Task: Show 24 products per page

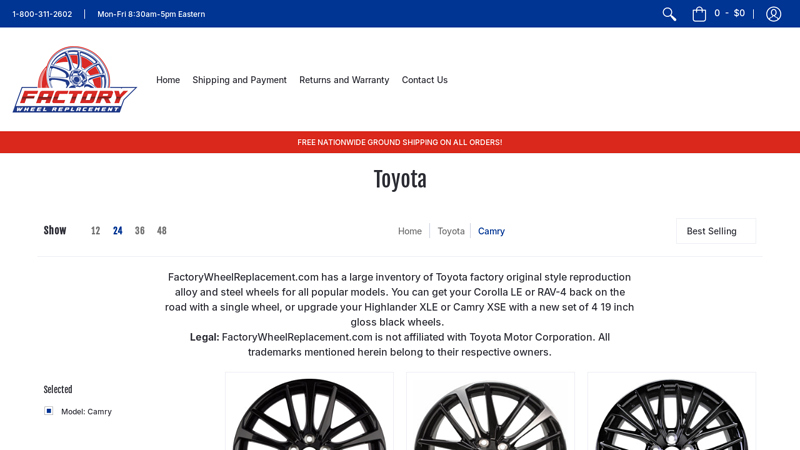Action: tap(117, 231)
